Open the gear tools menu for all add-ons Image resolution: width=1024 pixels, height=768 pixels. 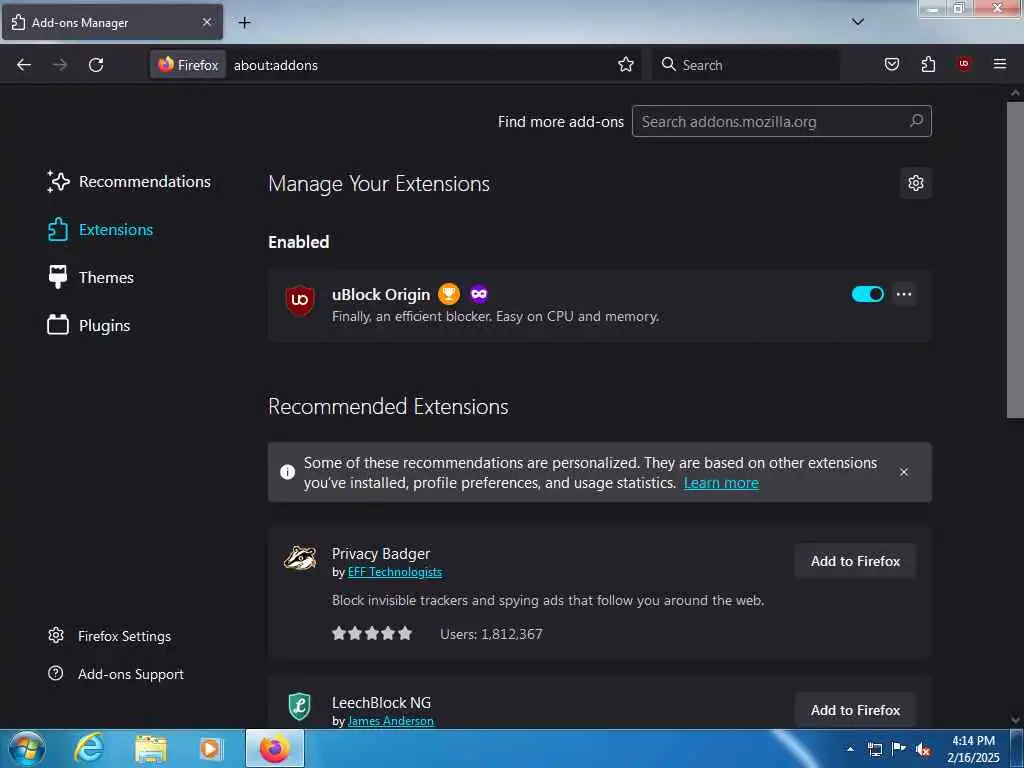916,184
